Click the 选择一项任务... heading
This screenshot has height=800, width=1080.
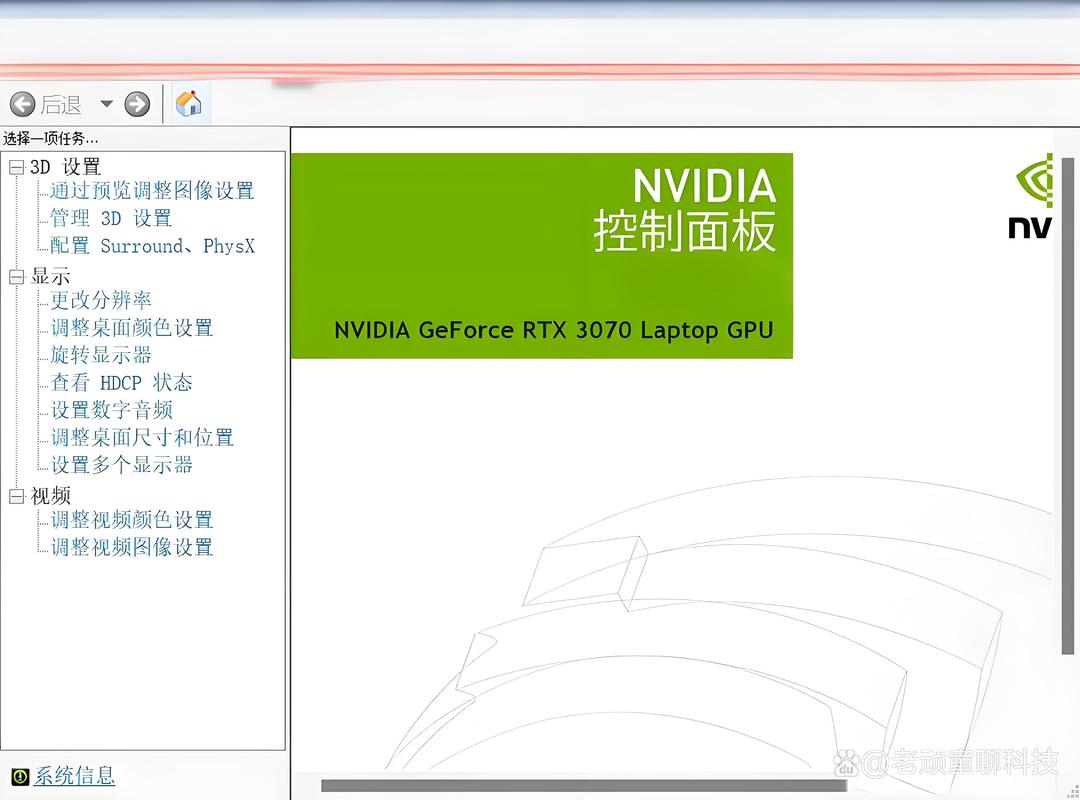[50, 139]
